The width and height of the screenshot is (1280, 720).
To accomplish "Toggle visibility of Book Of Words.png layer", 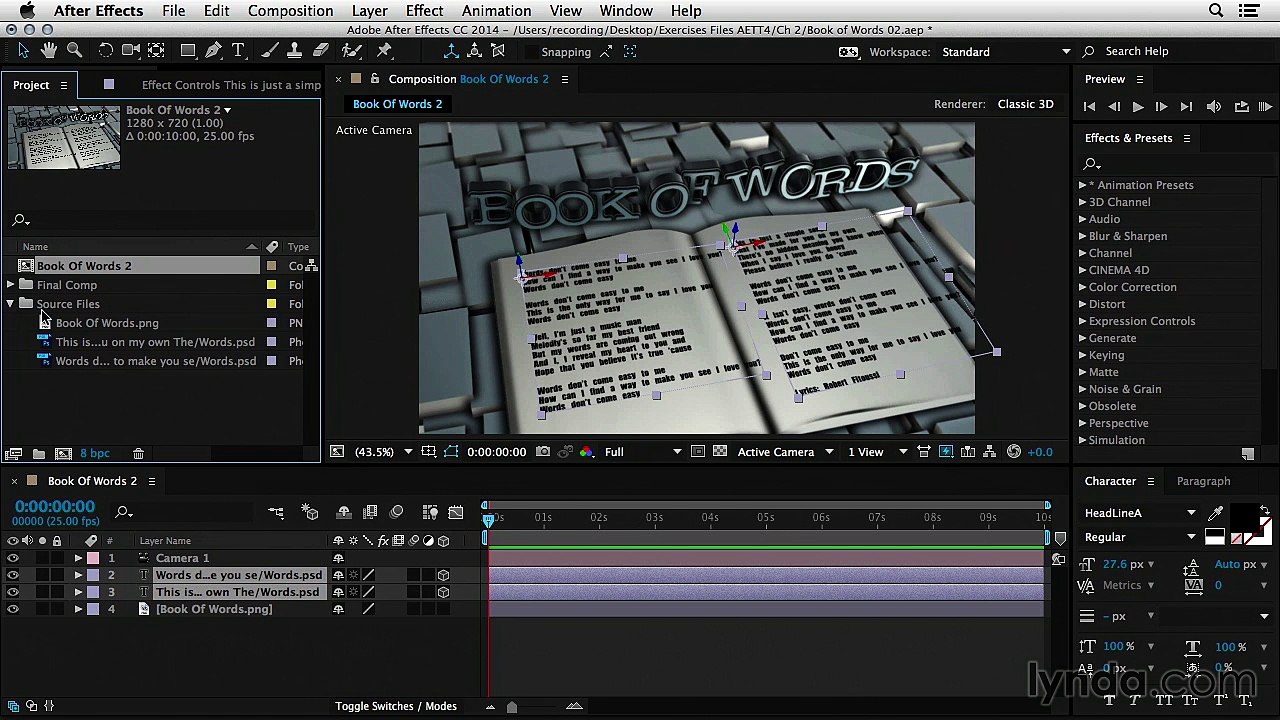I will point(12,609).
